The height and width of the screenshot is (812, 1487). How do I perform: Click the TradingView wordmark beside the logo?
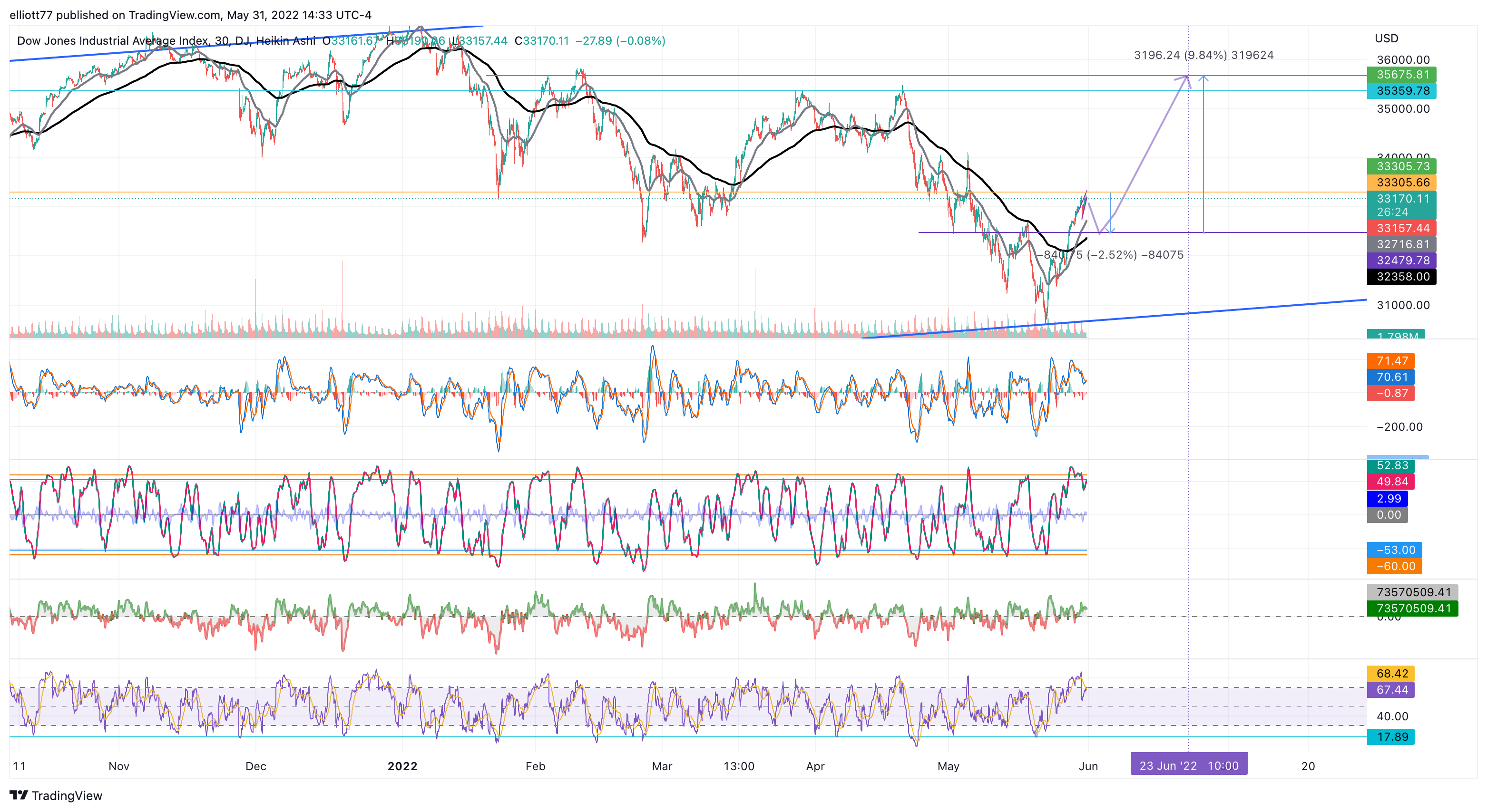67,796
